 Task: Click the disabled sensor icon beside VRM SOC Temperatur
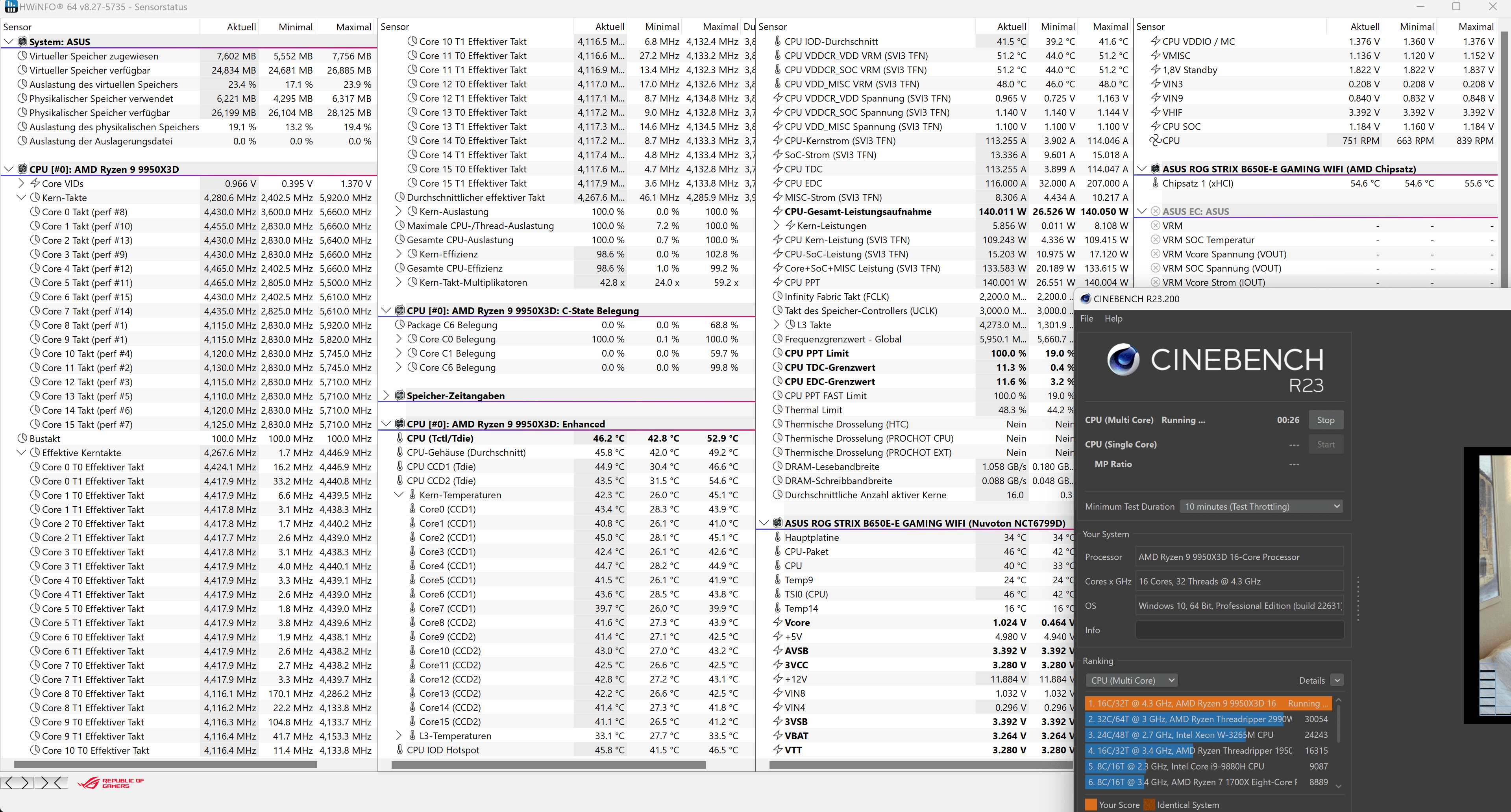click(1155, 240)
